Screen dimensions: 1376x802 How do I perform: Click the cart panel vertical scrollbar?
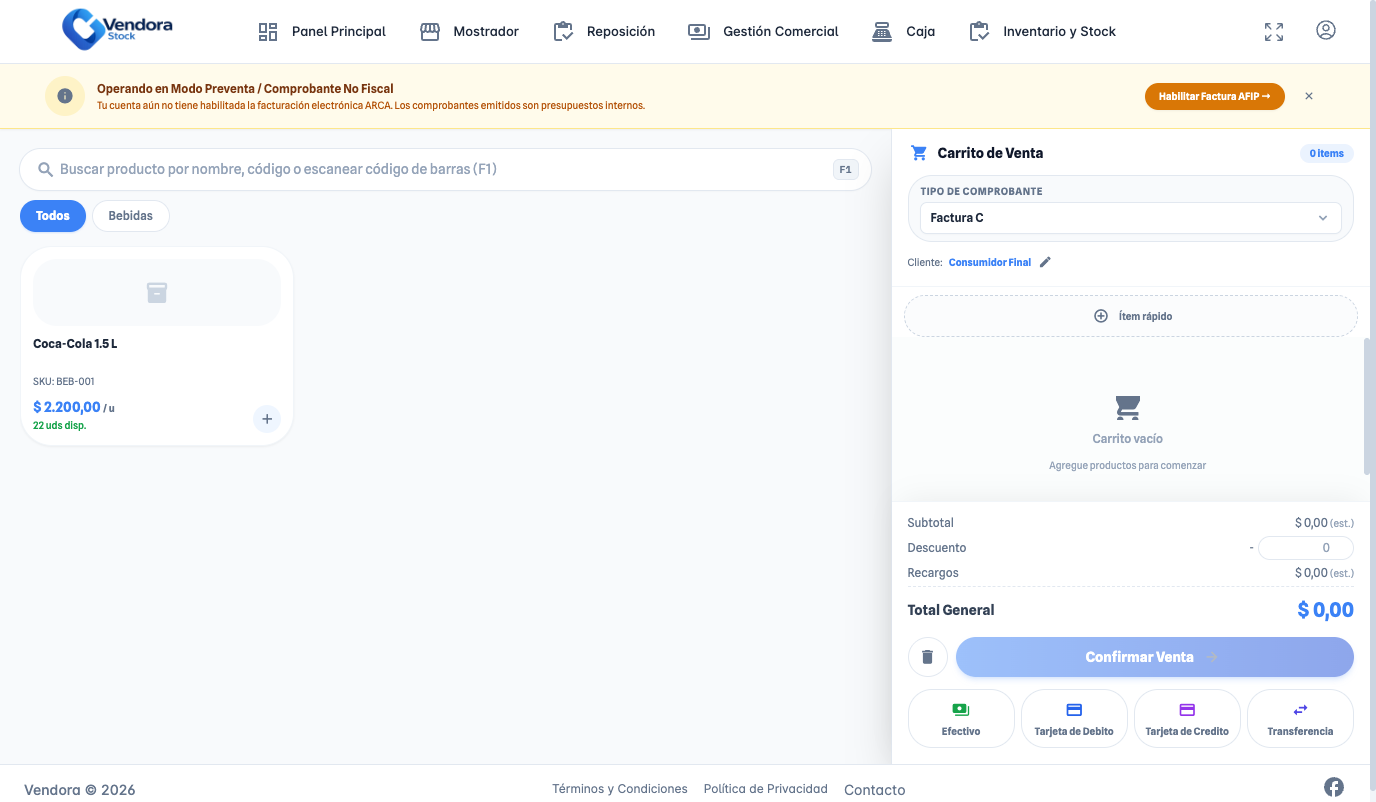(x=1367, y=406)
